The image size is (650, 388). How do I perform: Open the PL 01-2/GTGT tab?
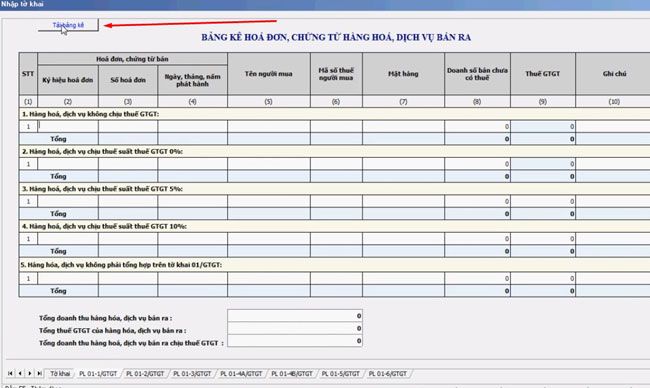click(x=145, y=373)
